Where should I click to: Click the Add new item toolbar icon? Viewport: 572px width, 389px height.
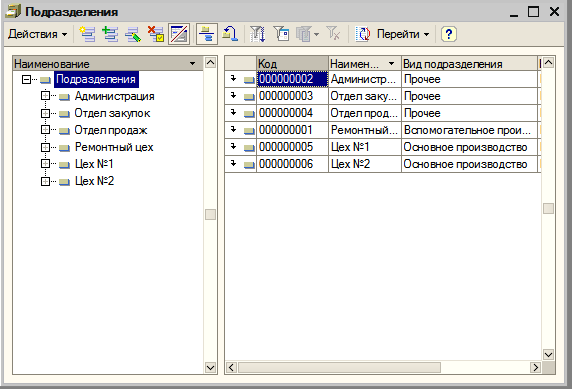87,34
